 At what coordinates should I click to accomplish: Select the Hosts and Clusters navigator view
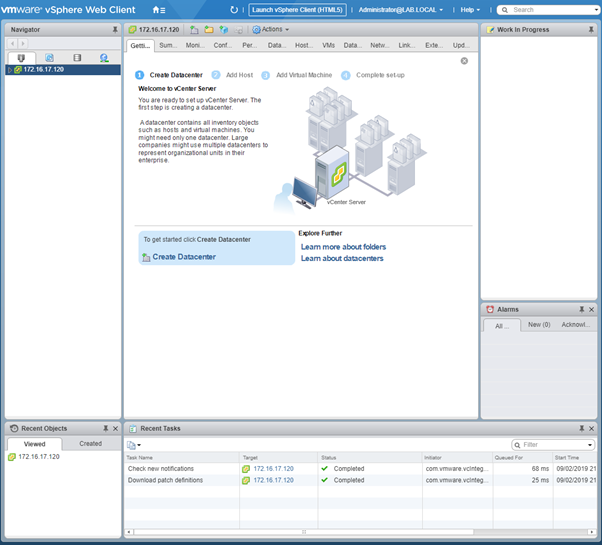tap(22, 58)
